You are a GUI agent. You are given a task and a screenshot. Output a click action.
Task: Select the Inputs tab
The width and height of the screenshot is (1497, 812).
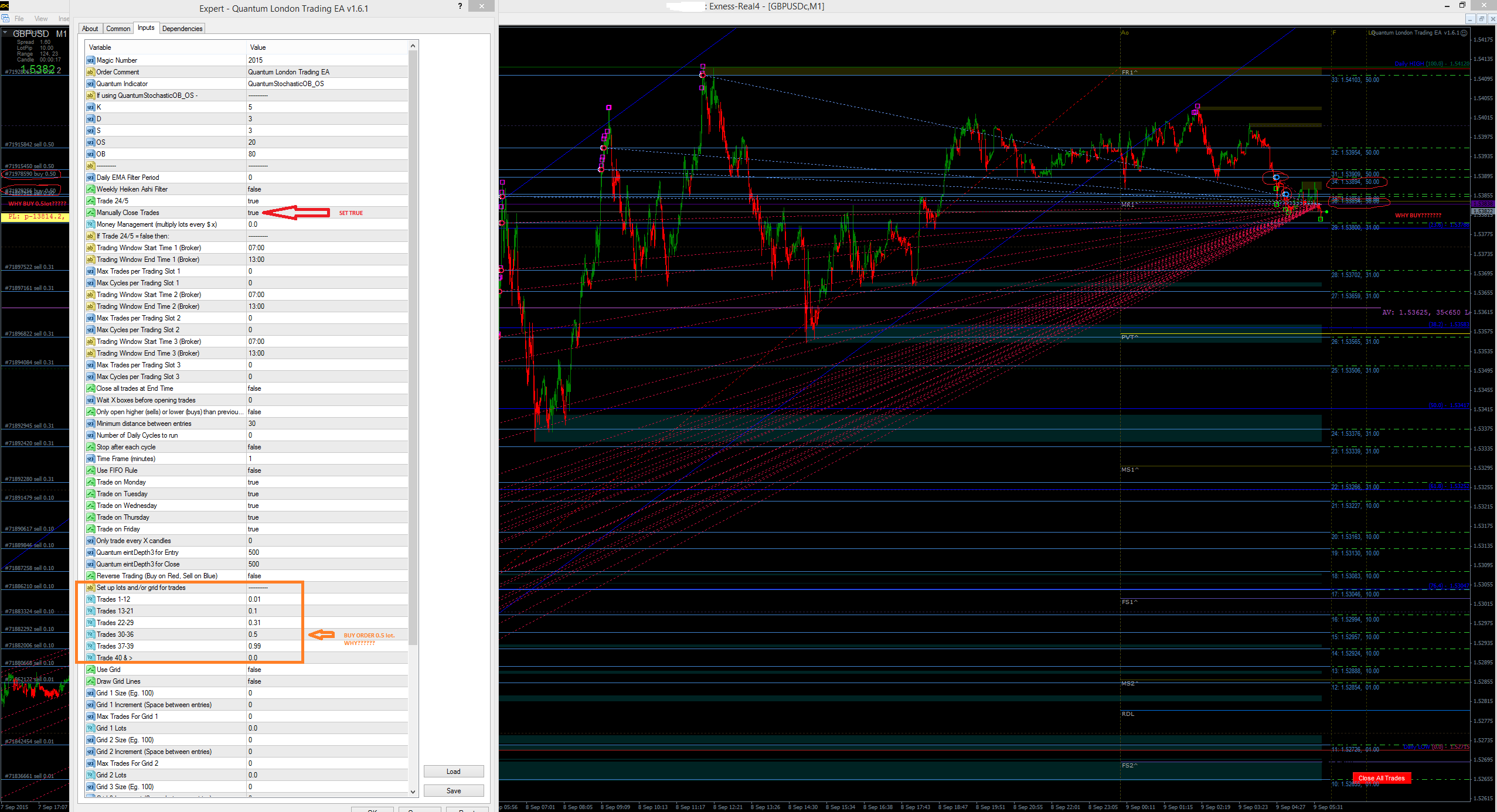[146, 28]
